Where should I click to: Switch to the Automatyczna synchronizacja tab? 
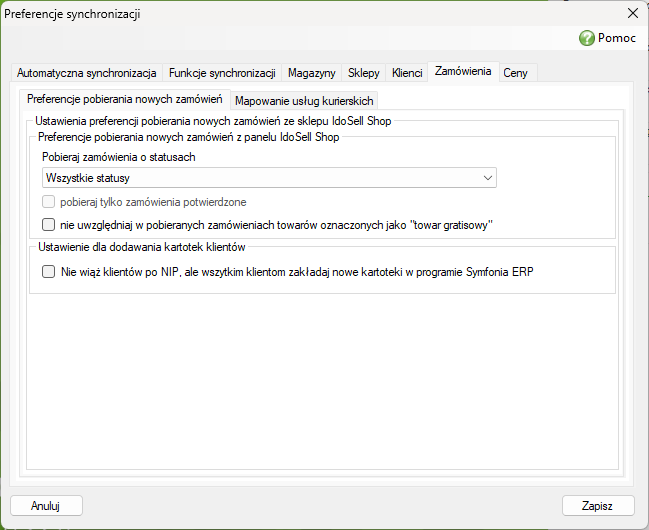[x=87, y=73]
